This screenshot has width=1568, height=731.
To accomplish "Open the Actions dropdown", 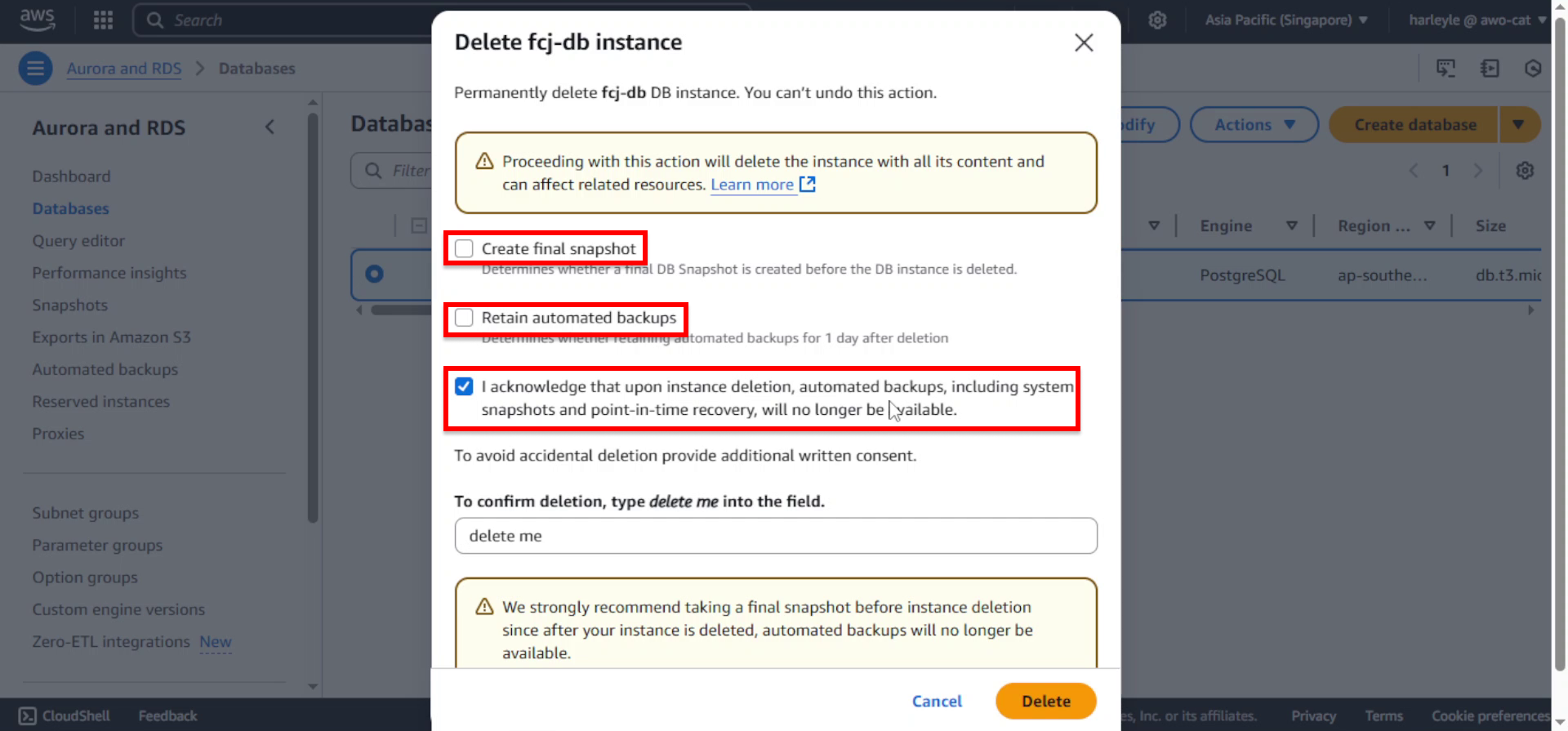I will [1254, 125].
